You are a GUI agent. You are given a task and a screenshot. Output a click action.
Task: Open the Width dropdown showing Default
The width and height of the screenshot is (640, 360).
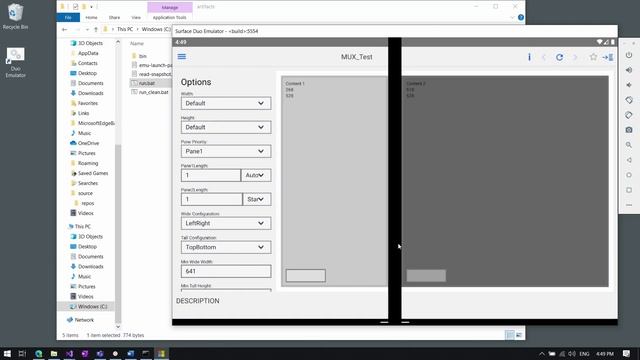click(x=226, y=103)
